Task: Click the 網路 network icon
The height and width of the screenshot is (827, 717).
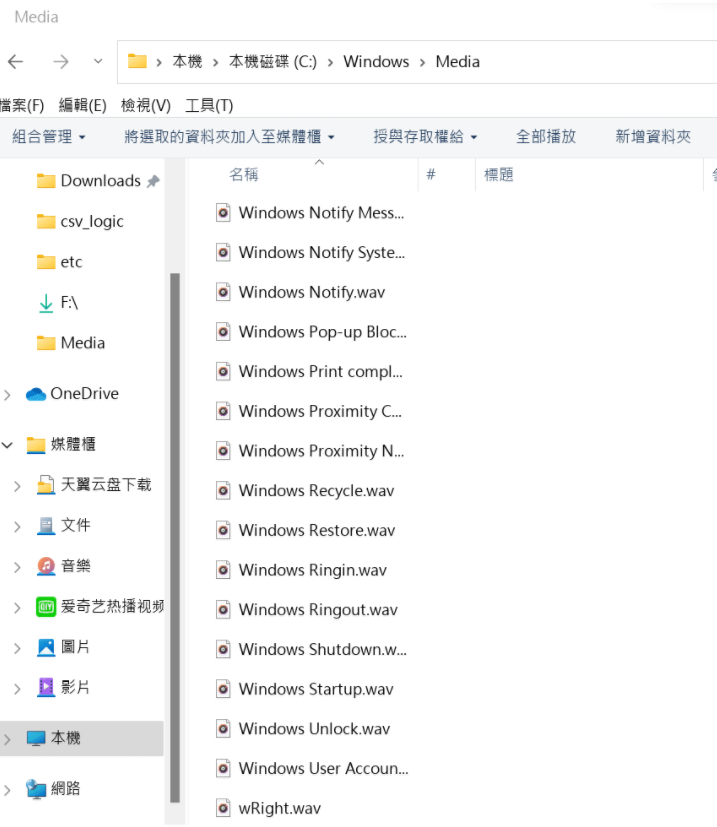Action: [36, 789]
